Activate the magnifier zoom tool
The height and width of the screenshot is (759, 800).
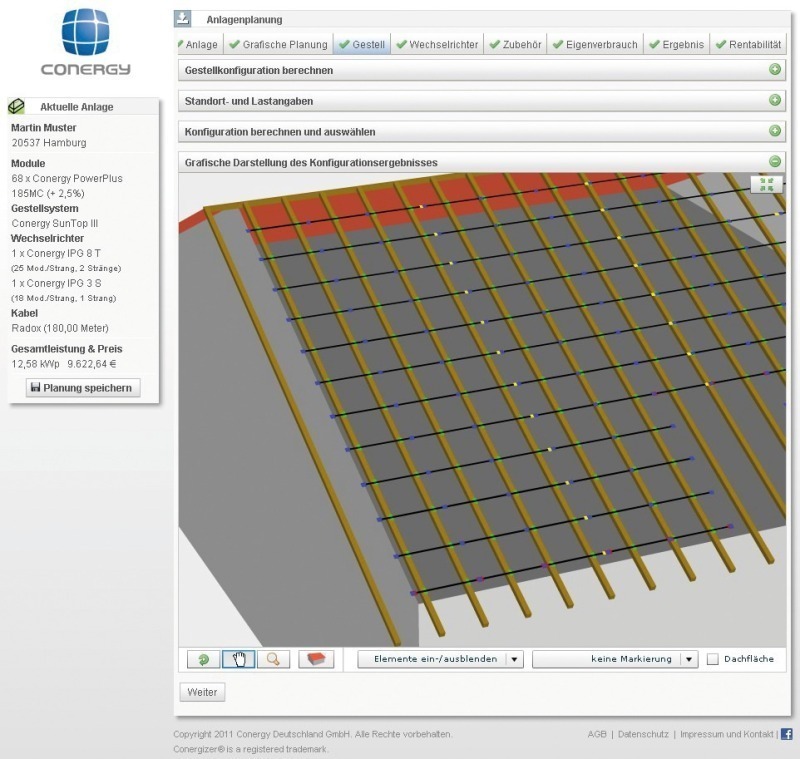coord(273,659)
